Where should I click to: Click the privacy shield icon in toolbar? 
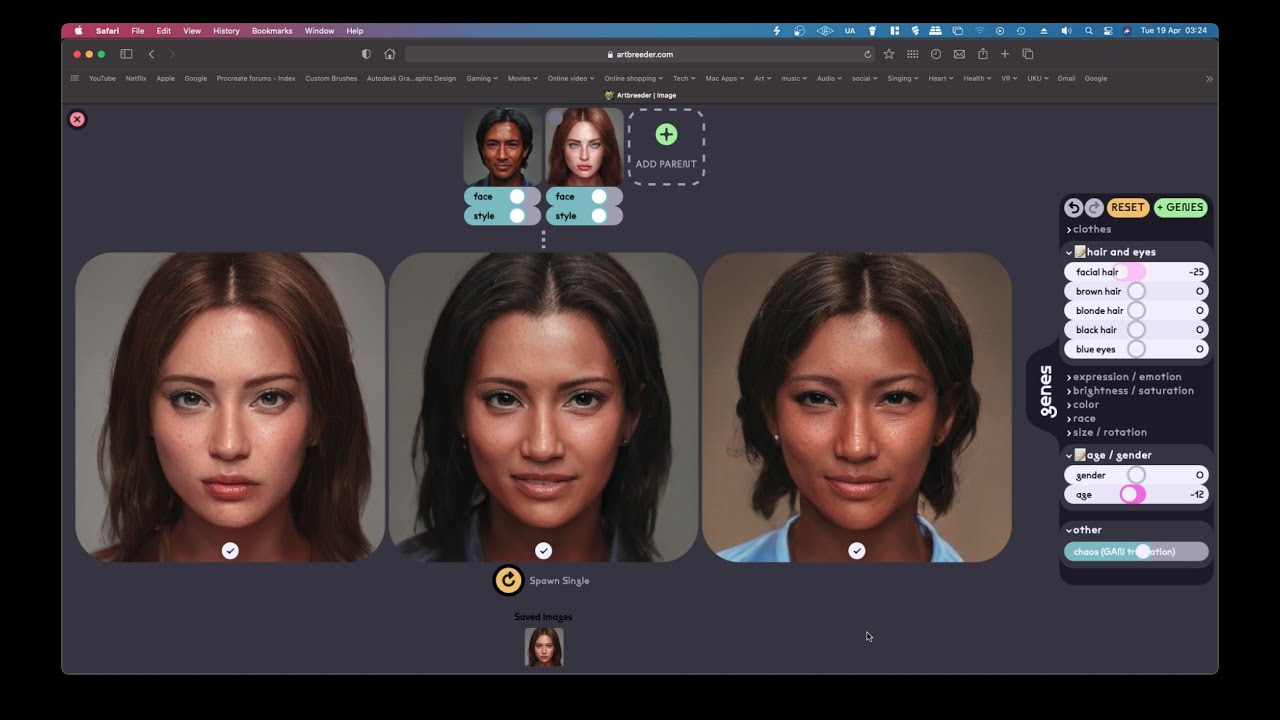[366, 54]
